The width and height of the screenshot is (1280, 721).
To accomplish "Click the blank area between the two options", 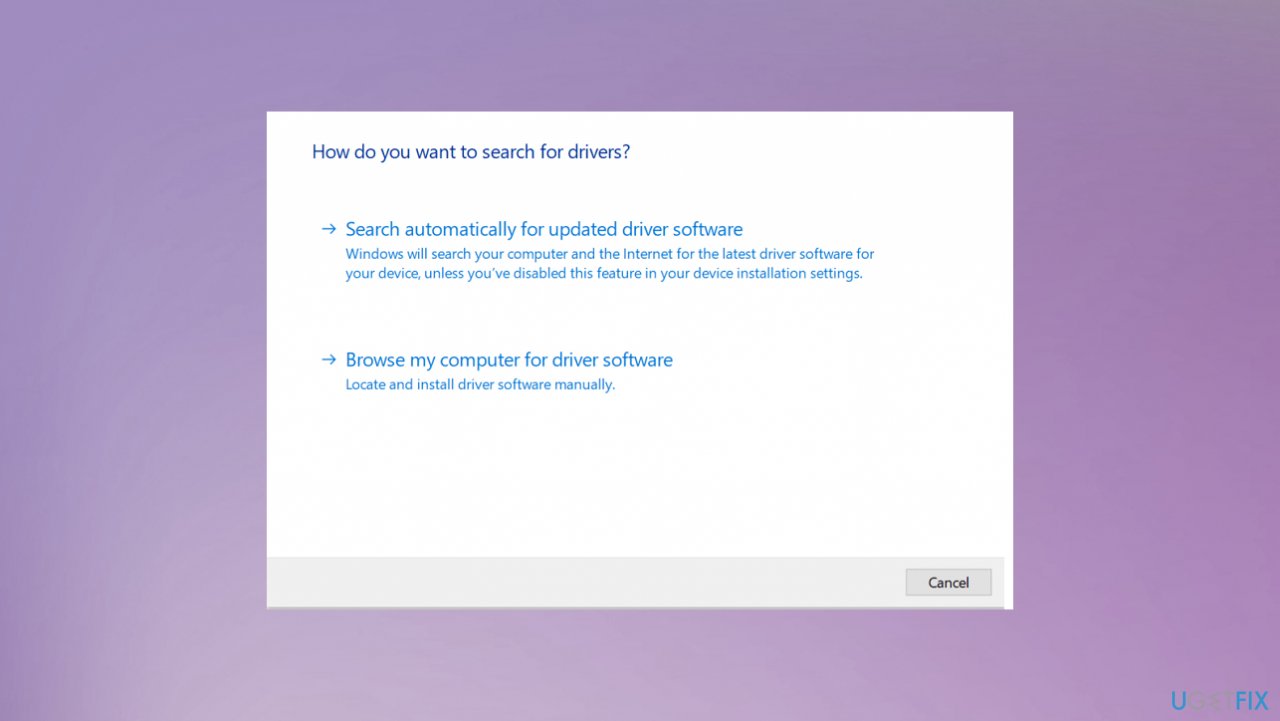I will [640, 315].
